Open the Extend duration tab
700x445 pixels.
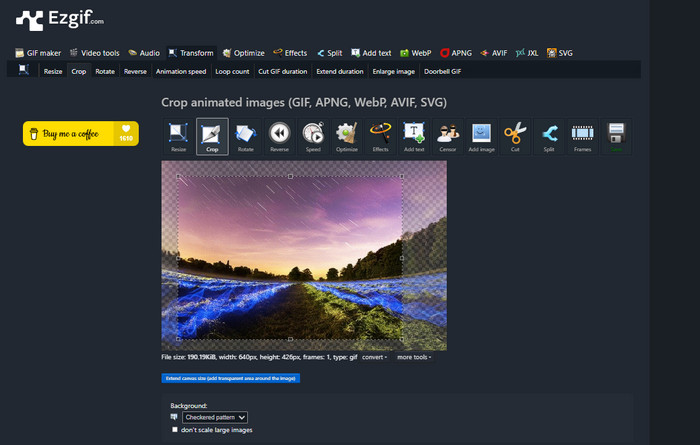coord(340,71)
